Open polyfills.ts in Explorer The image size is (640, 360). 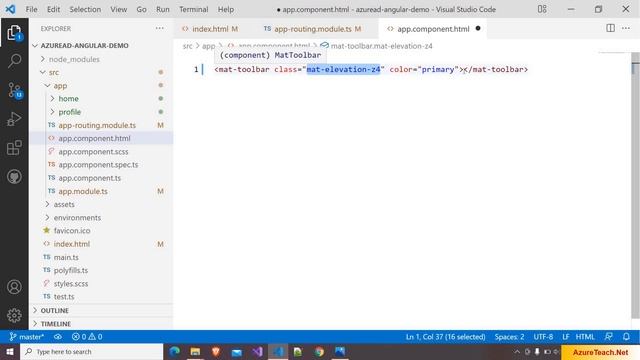point(71,270)
